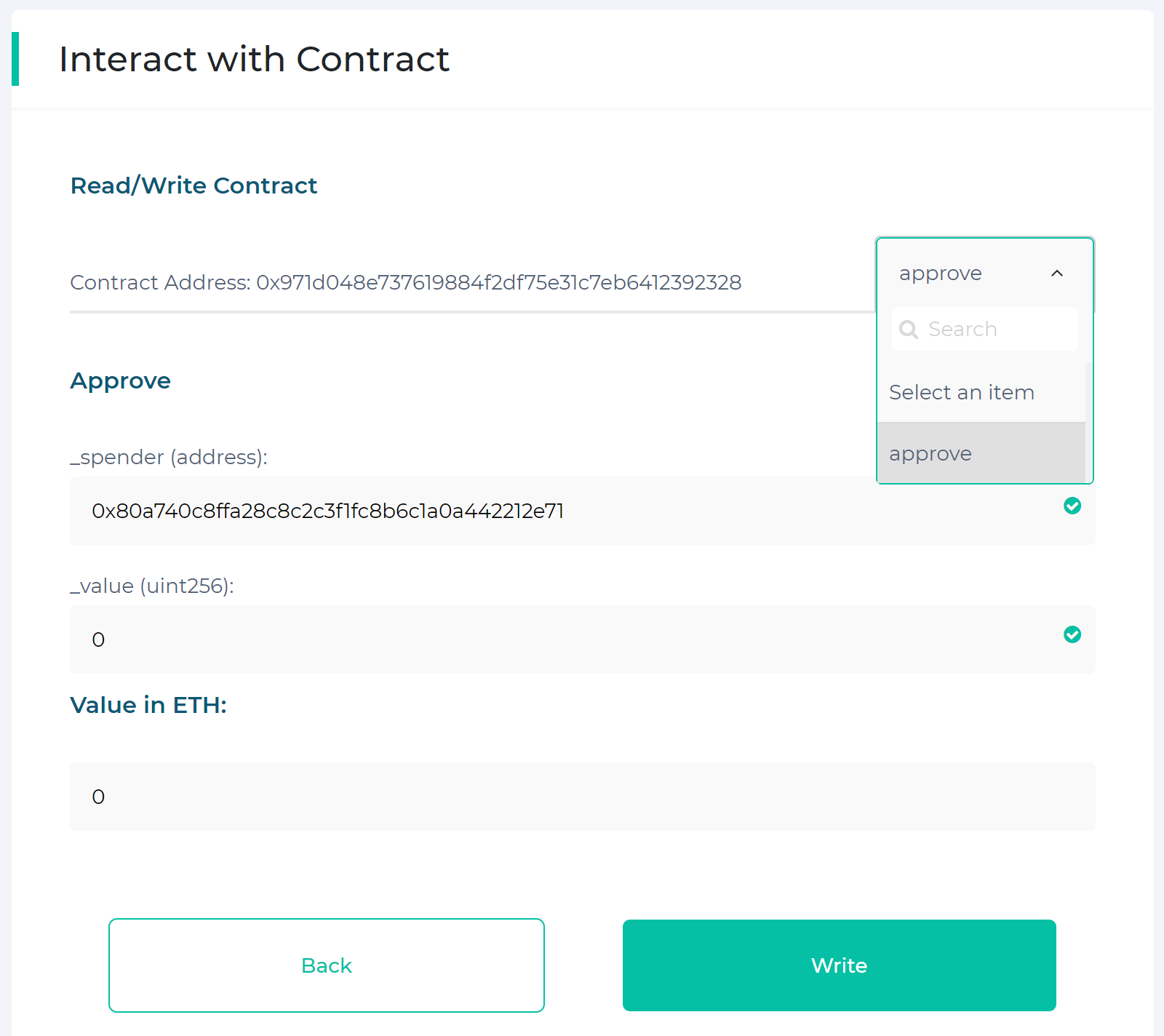Image resolution: width=1164 pixels, height=1036 pixels.
Task: Click the 'Interact with Contract' page title
Action: 254,59
